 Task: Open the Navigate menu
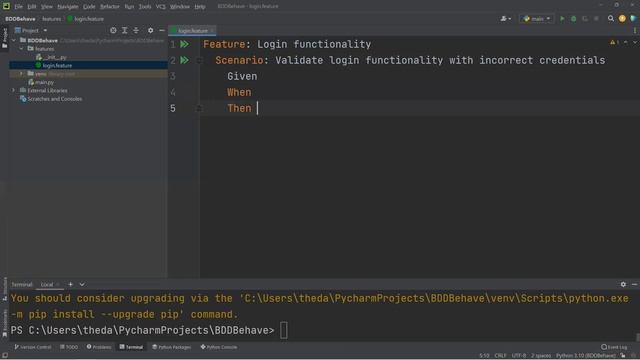[68, 7]
